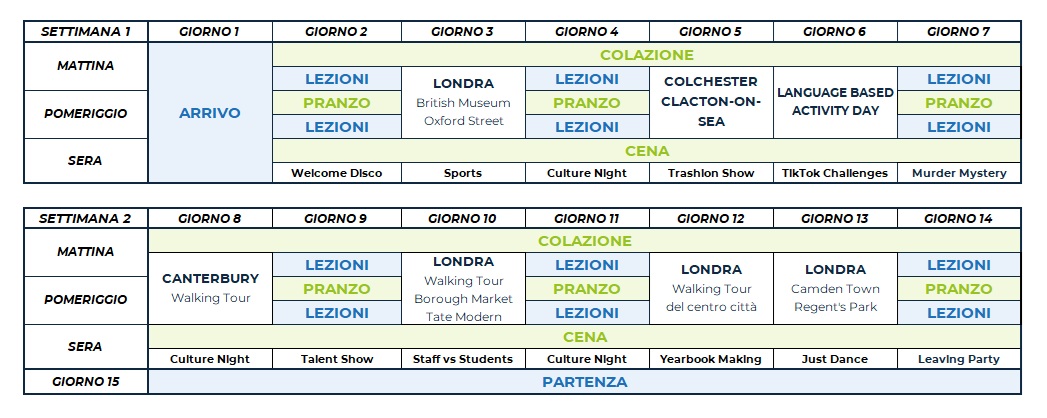
Task: Select the Just Dance evening activity
Action: tap(835, 359)
